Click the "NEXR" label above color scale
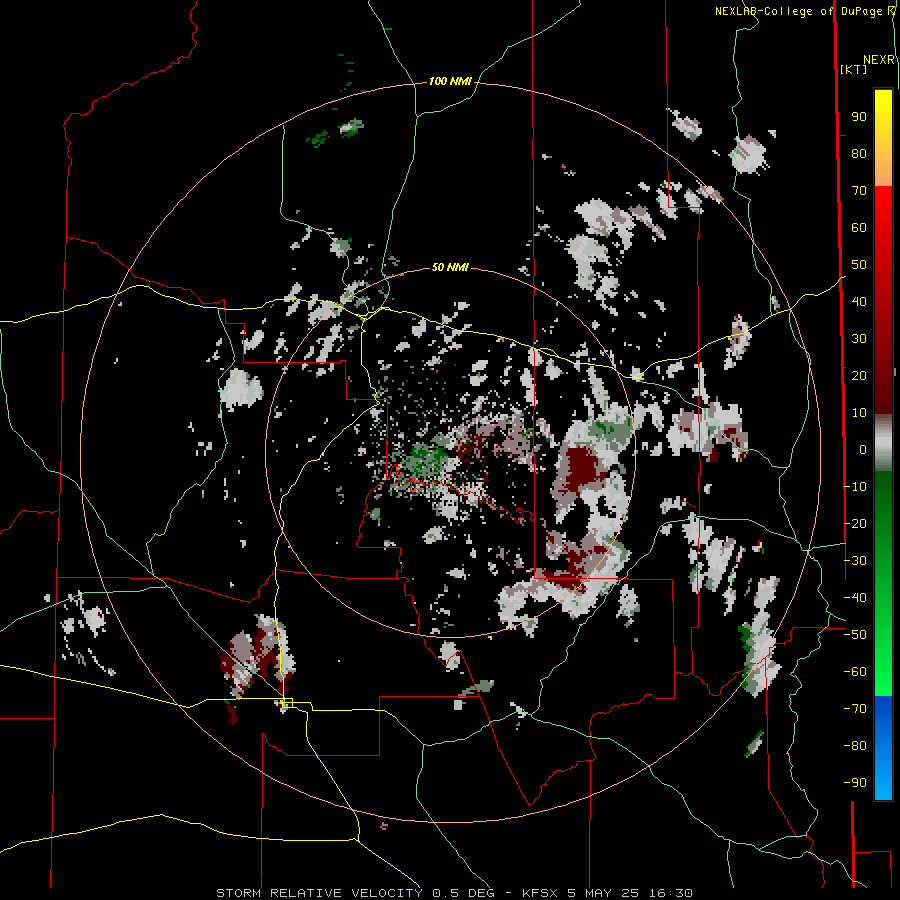 coord(879,60)
